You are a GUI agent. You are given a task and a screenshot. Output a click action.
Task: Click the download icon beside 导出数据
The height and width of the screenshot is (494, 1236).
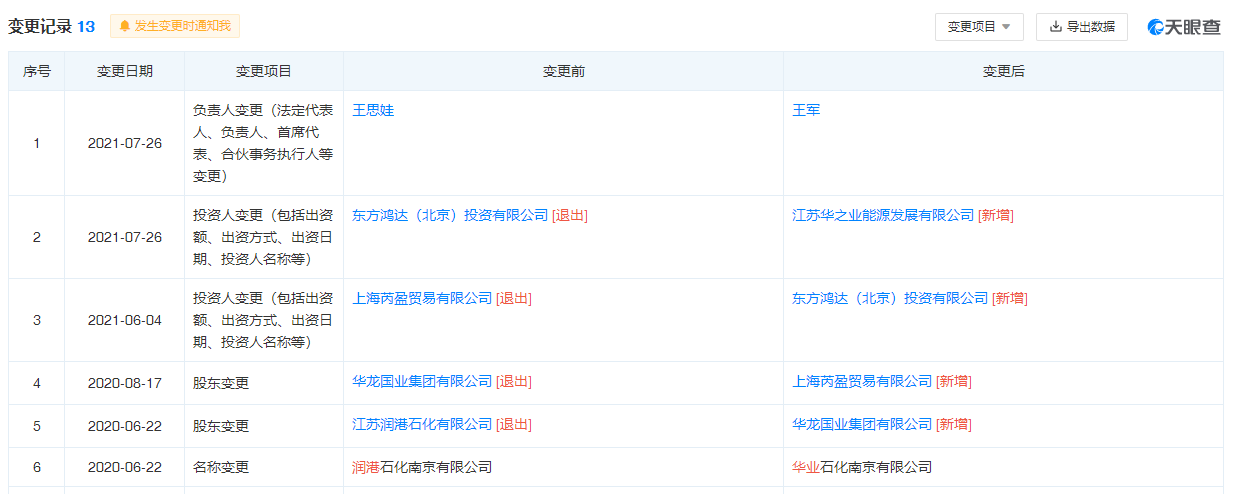(1055, 27)
